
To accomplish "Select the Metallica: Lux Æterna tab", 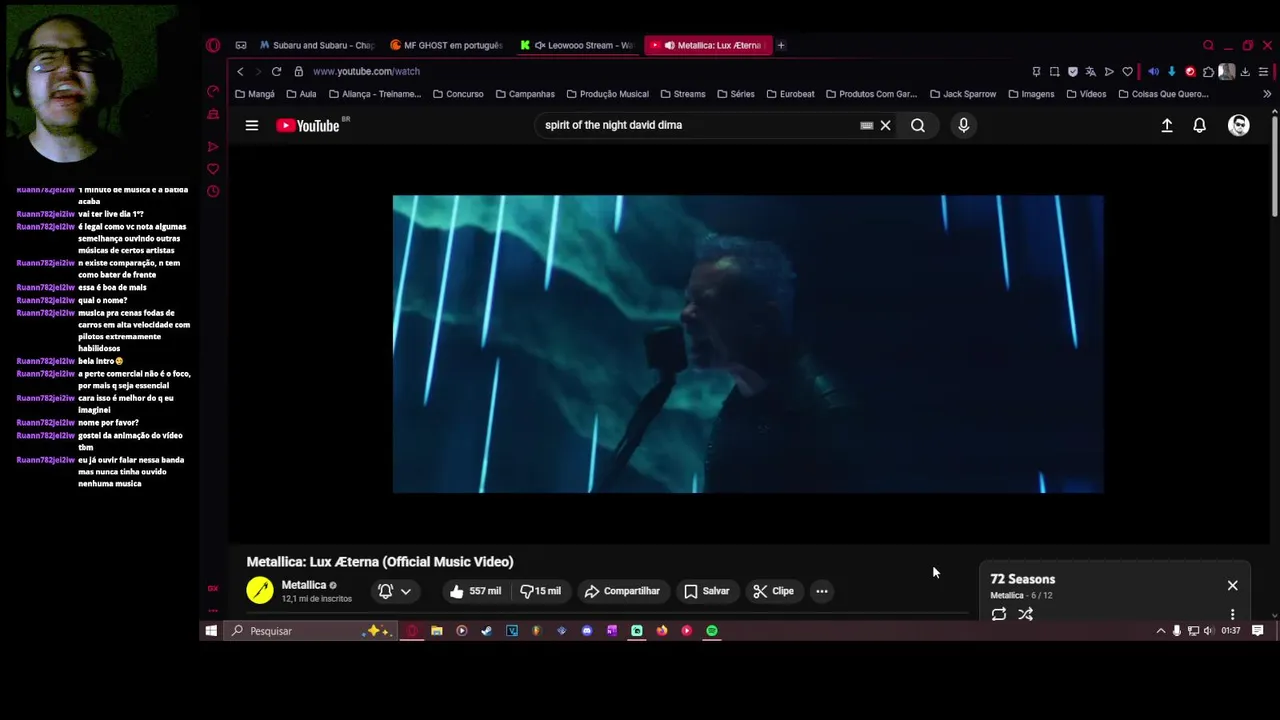I will point(708,45).
